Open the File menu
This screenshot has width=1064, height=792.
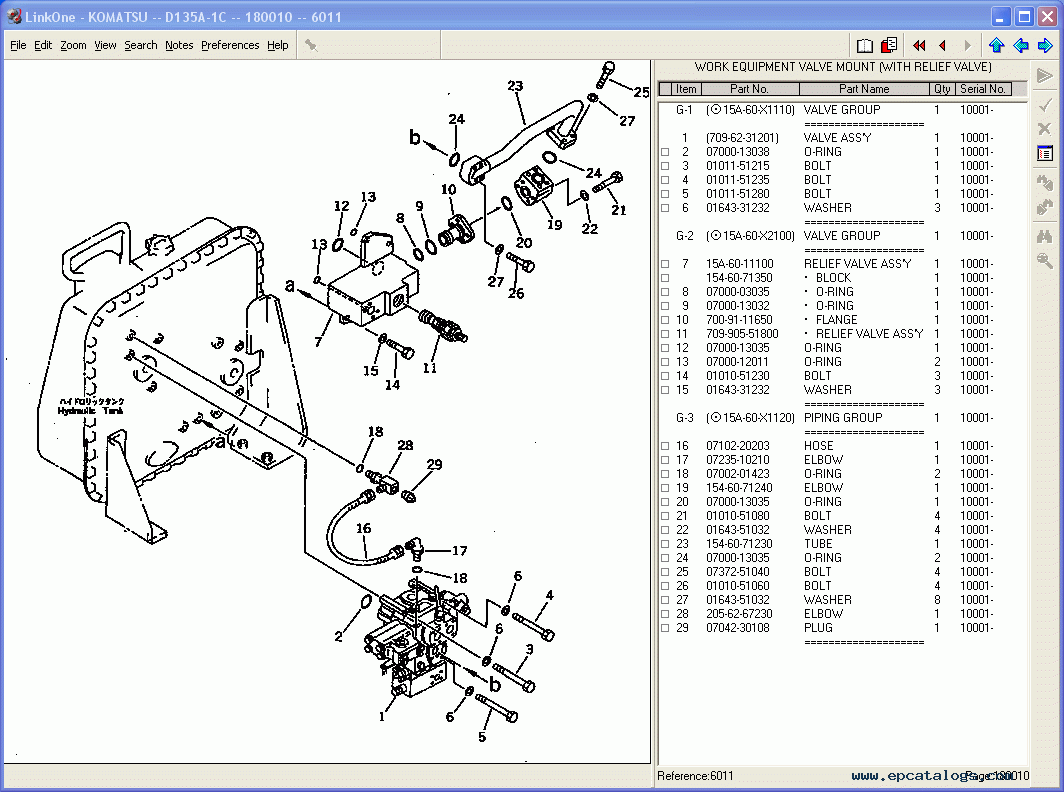coord(18,45)
